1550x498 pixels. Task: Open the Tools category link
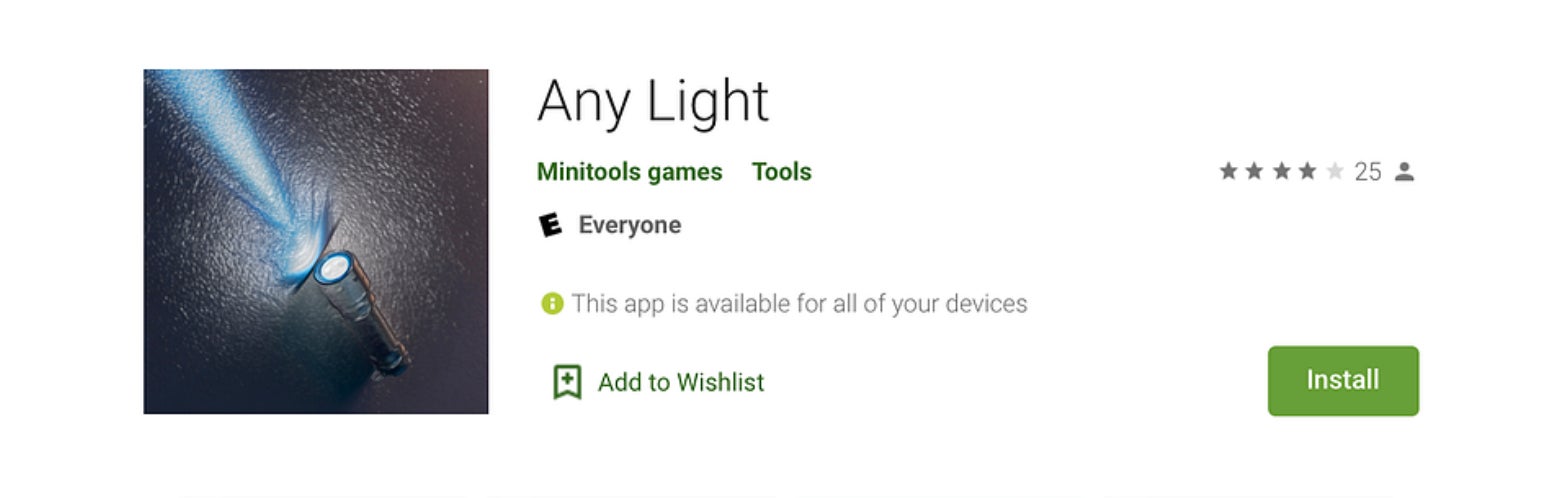point(781,172)
